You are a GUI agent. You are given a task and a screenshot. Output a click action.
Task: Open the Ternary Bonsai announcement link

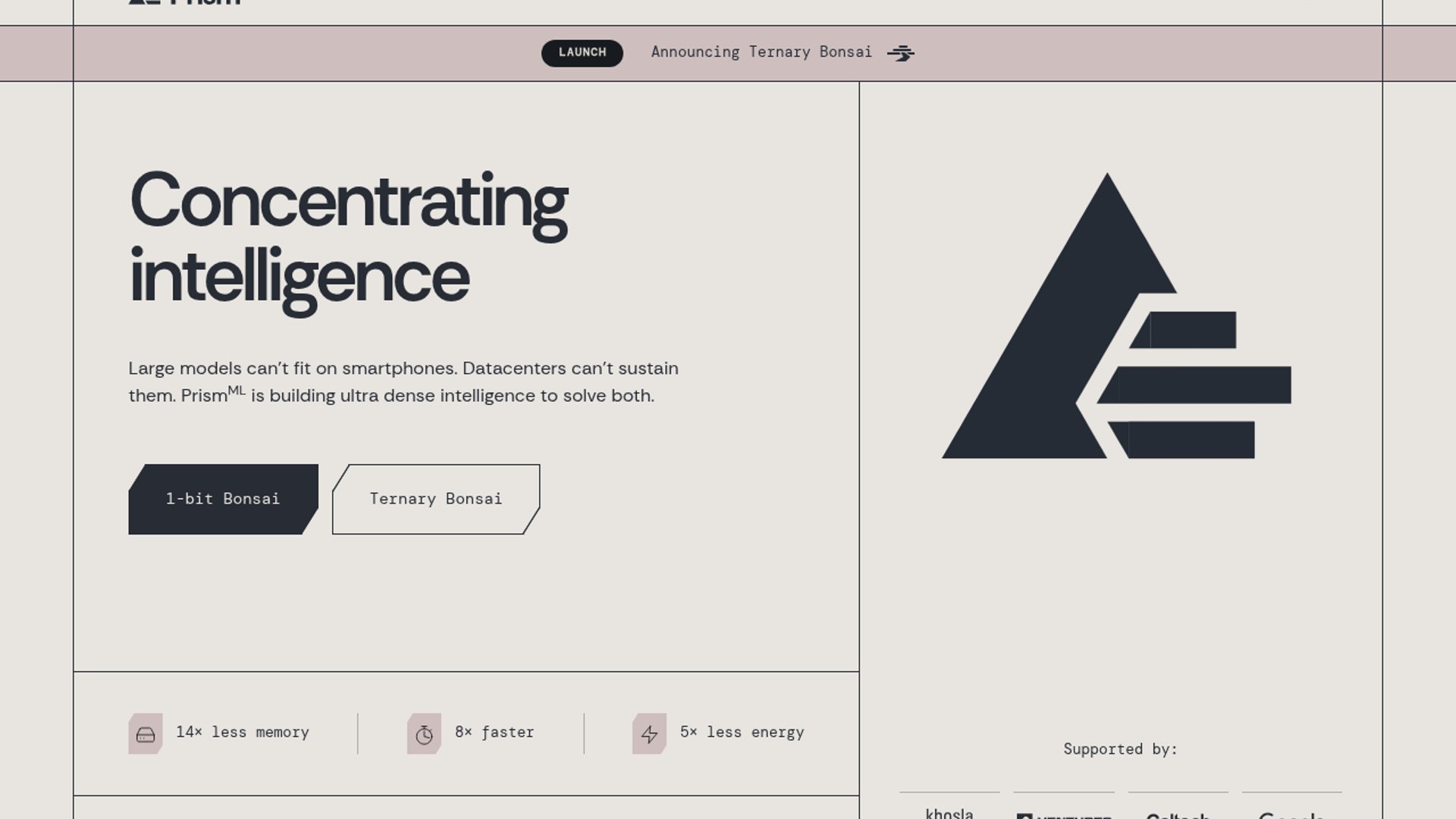pos(761,52)
